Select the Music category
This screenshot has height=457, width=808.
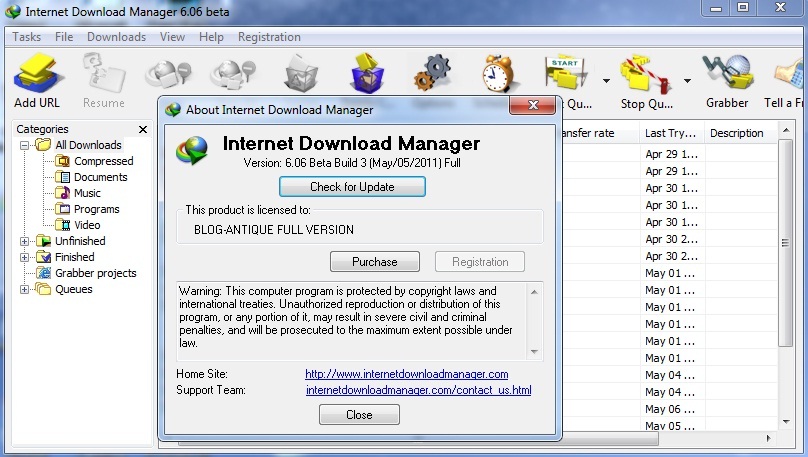pyautogui.click(x=87, y=193)
